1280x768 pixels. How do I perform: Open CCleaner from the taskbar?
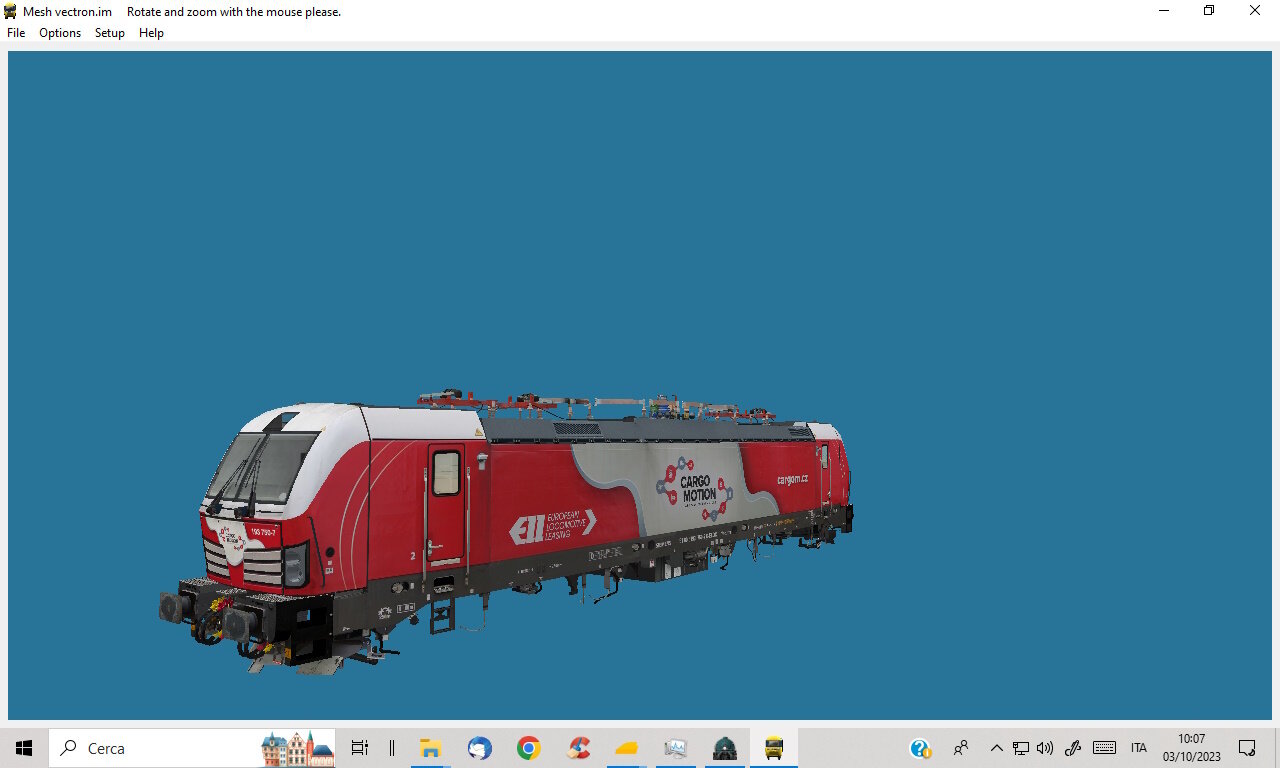coord(578,748)
